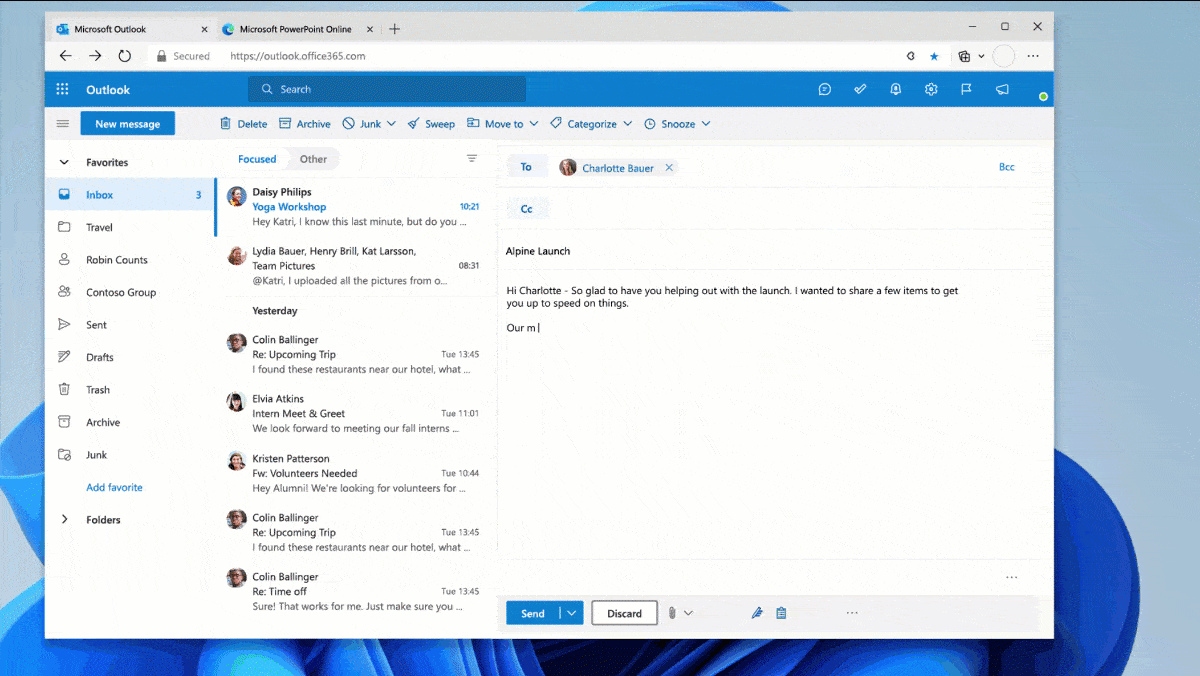Click the Bcc field toggle
The width and height of the screenshot is (1200, 676).
(1006, 166)
